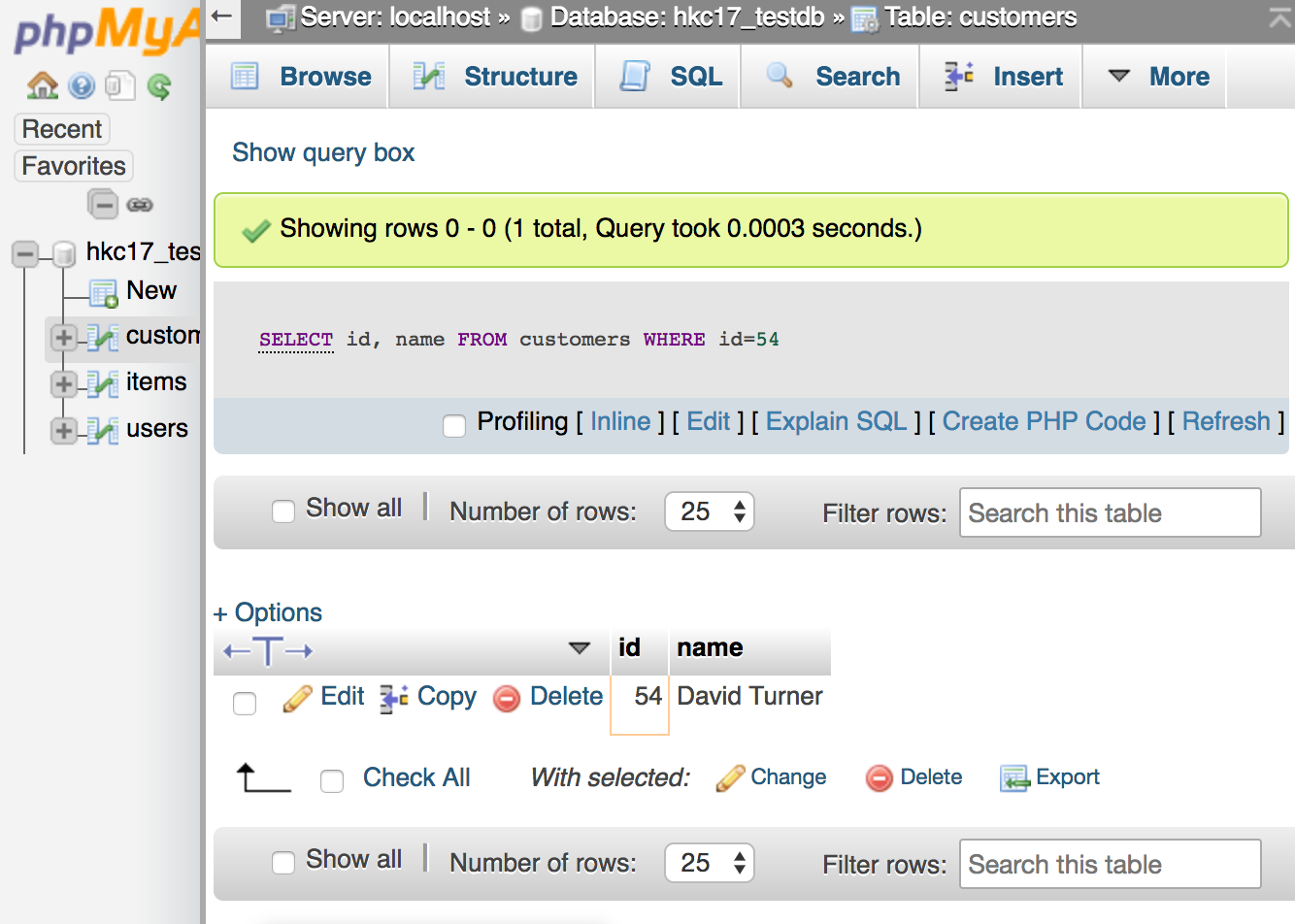Click the phpMyAdmin logo
The image size is (1295, 924).
[x=105, y=31]
